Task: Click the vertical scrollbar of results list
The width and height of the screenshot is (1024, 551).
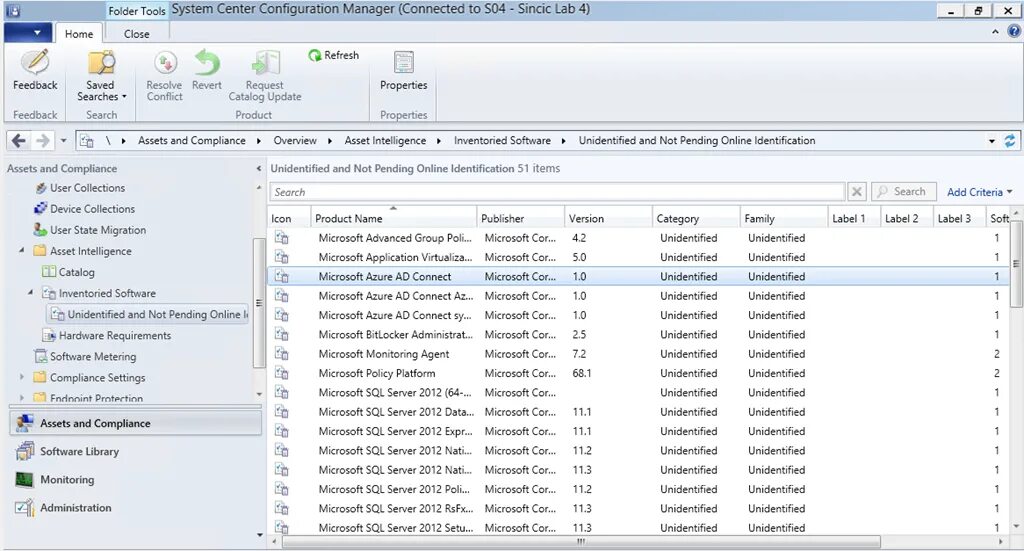Action: click(x=1016, y=264)
